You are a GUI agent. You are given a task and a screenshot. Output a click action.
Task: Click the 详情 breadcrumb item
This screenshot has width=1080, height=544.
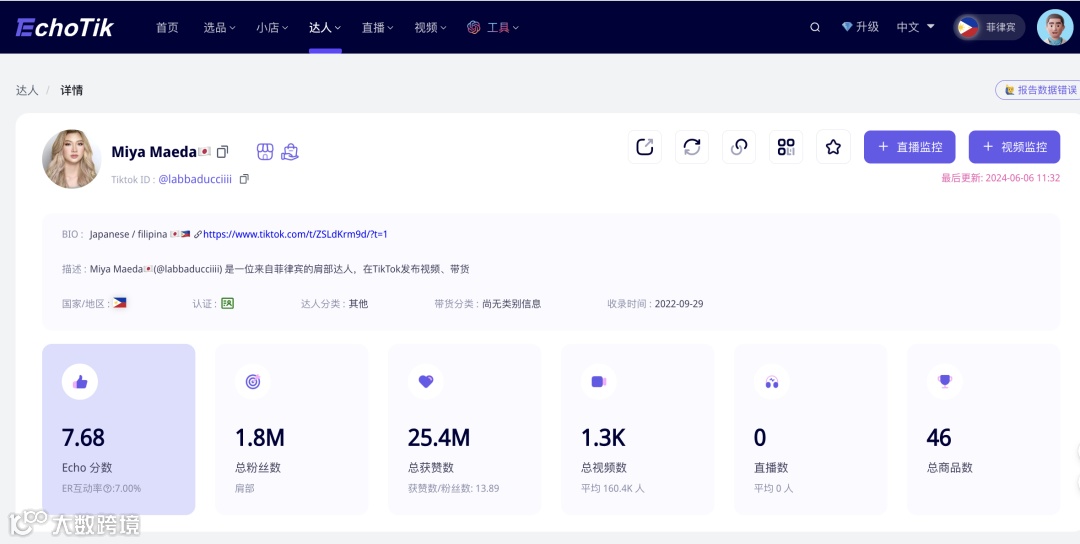click(72, 90)
